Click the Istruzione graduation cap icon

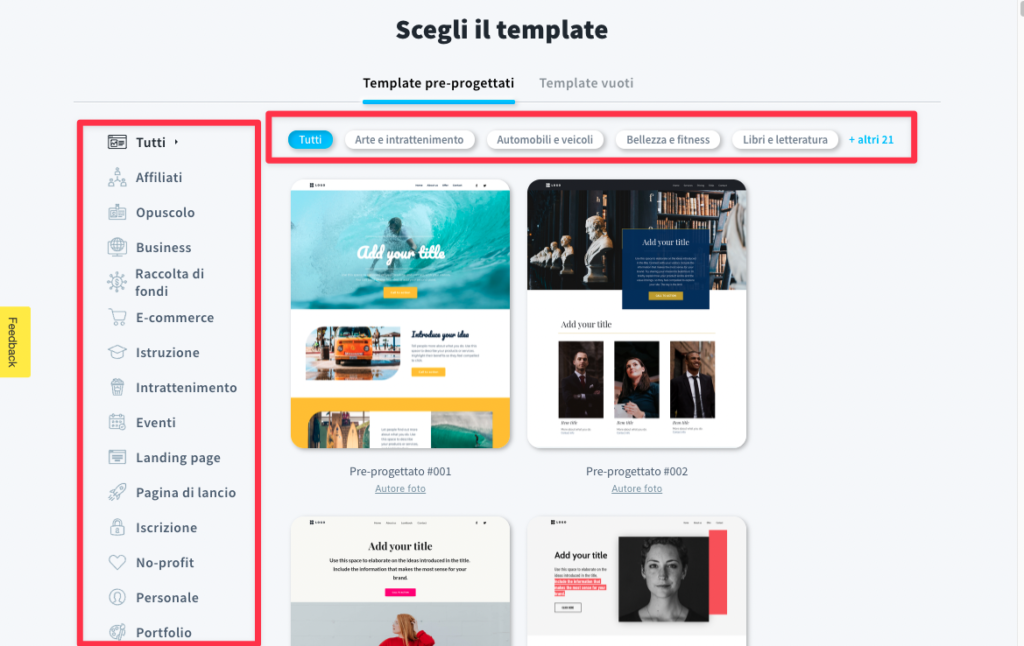(117, 352)
